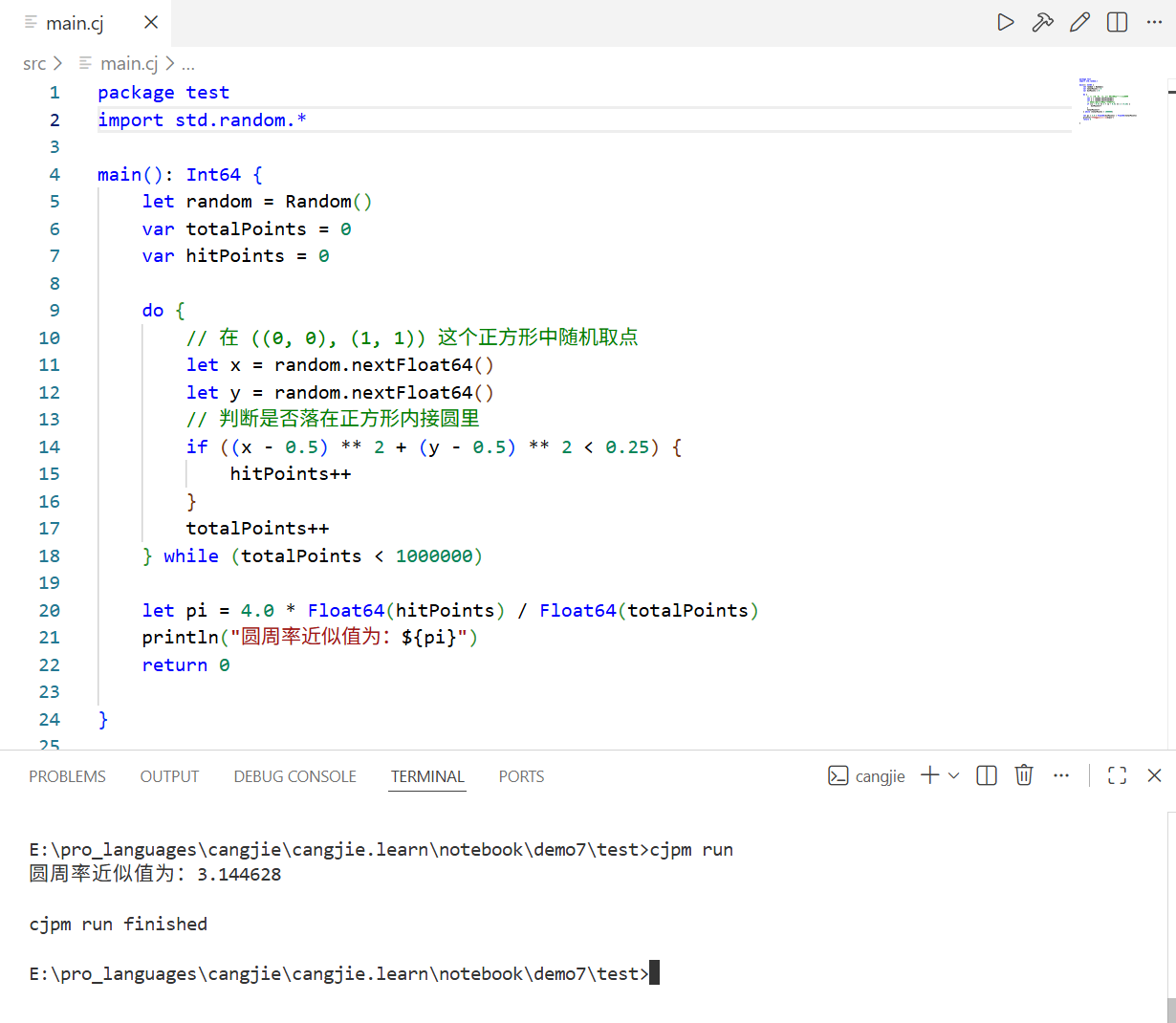Click 'cjpm run finished' terminal text
Image resolution: width=1176 pixels, height=1023 pixels.
[118, 924]
